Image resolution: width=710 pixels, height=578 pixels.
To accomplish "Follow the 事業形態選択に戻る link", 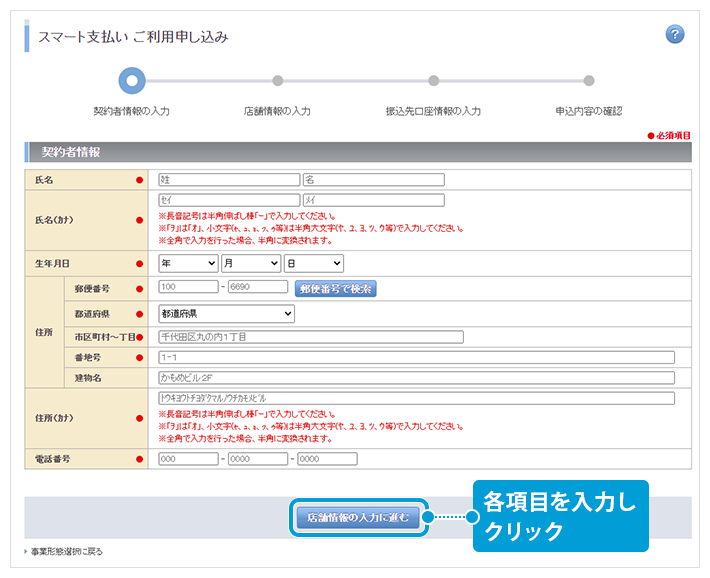I will click(66, 551).
